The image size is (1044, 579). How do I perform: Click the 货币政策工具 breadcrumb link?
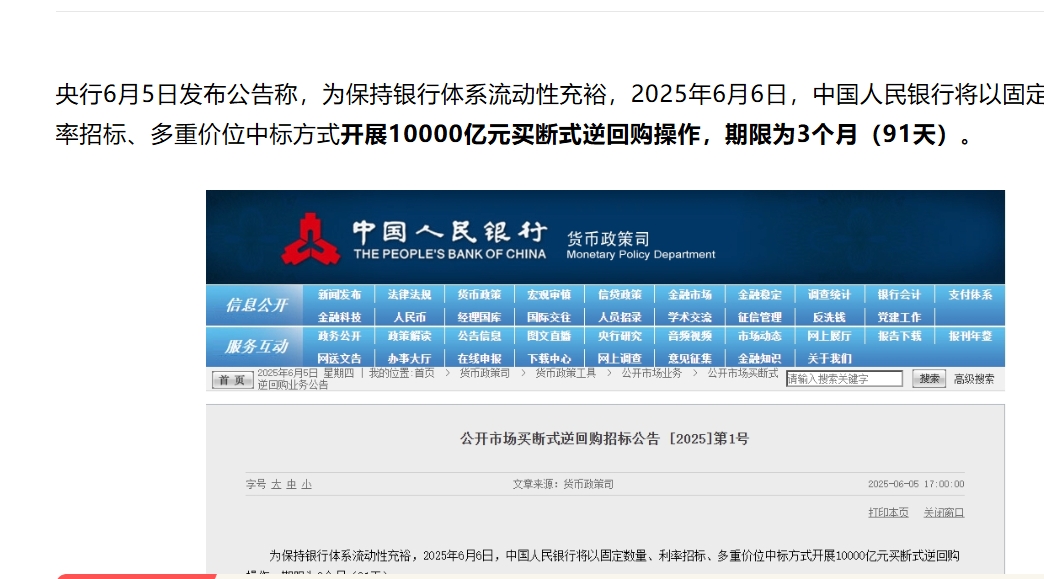click(566, 373)
